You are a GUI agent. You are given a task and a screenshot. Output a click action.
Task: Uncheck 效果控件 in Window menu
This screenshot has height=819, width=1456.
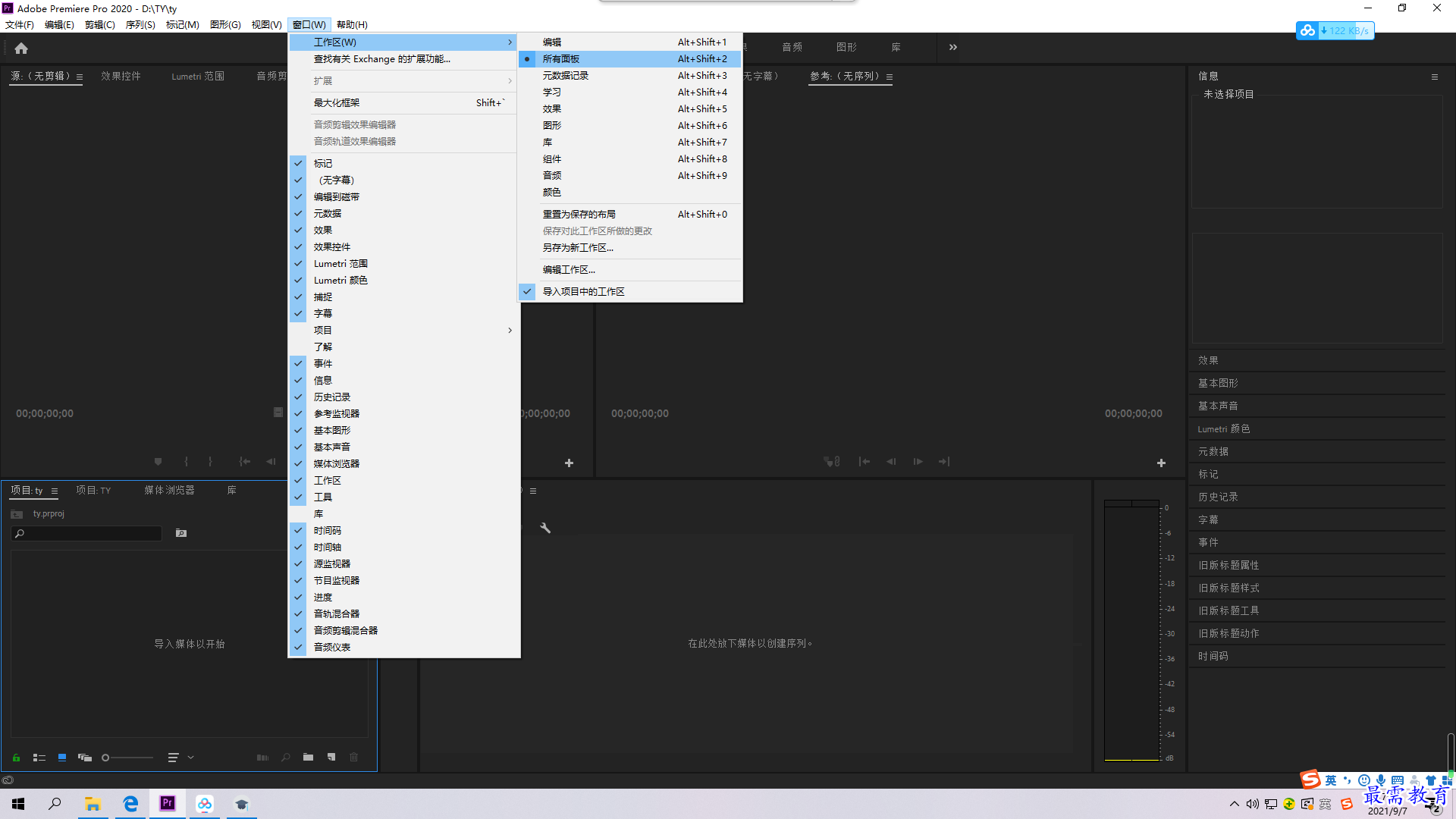pyautogui.click(x=403, y=246)
